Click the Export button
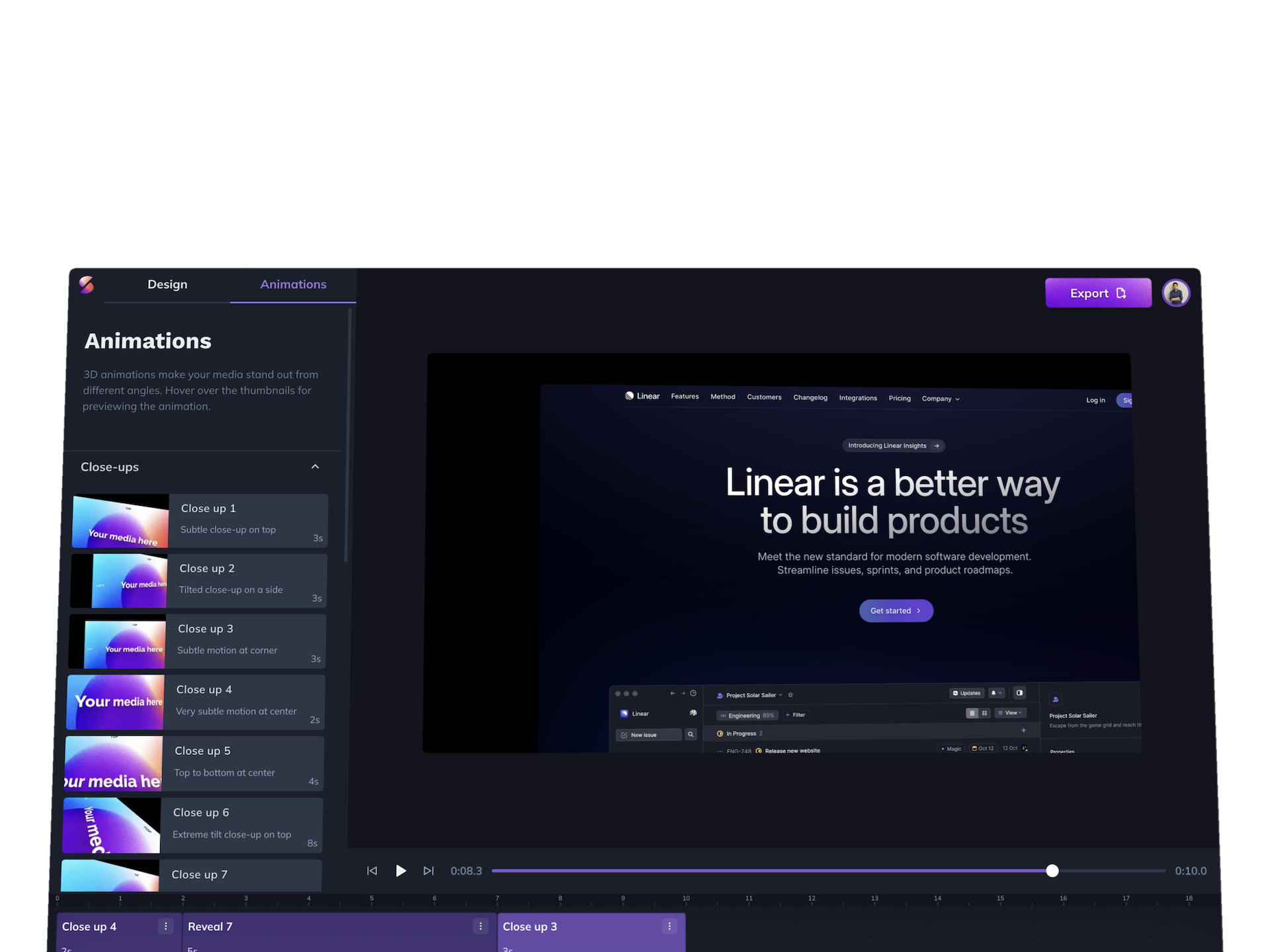Screen dimensions: 1270x952 pos(1097,293)
